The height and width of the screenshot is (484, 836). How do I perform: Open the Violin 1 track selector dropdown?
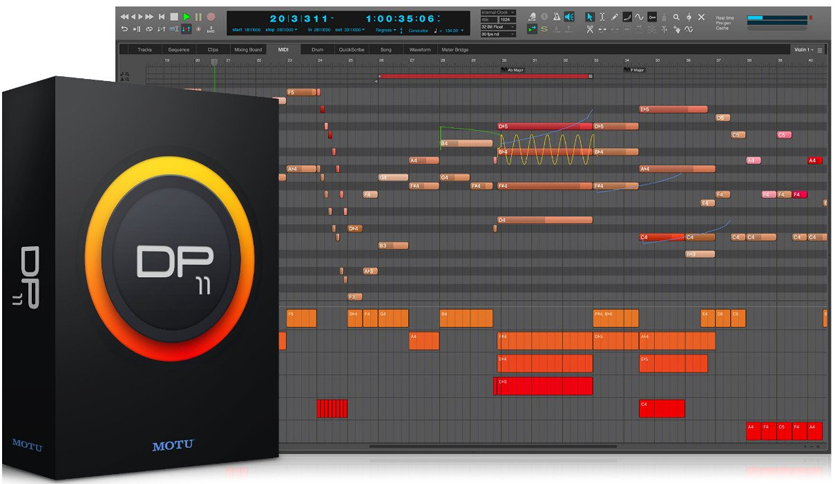tap(803, 50)
